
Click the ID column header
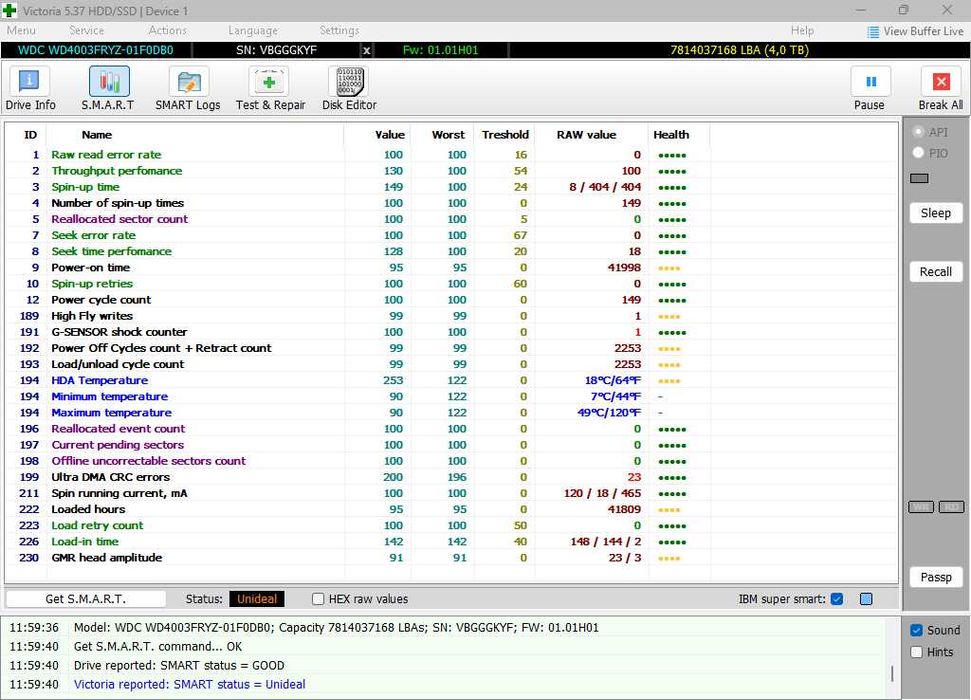tap(30, 135)
